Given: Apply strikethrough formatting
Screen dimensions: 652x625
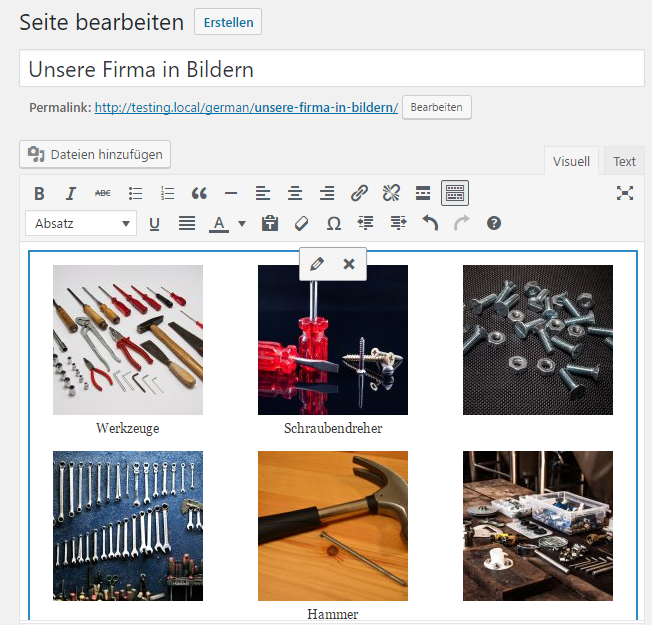Looking at the screenshot, I should (x=103, y=193).
